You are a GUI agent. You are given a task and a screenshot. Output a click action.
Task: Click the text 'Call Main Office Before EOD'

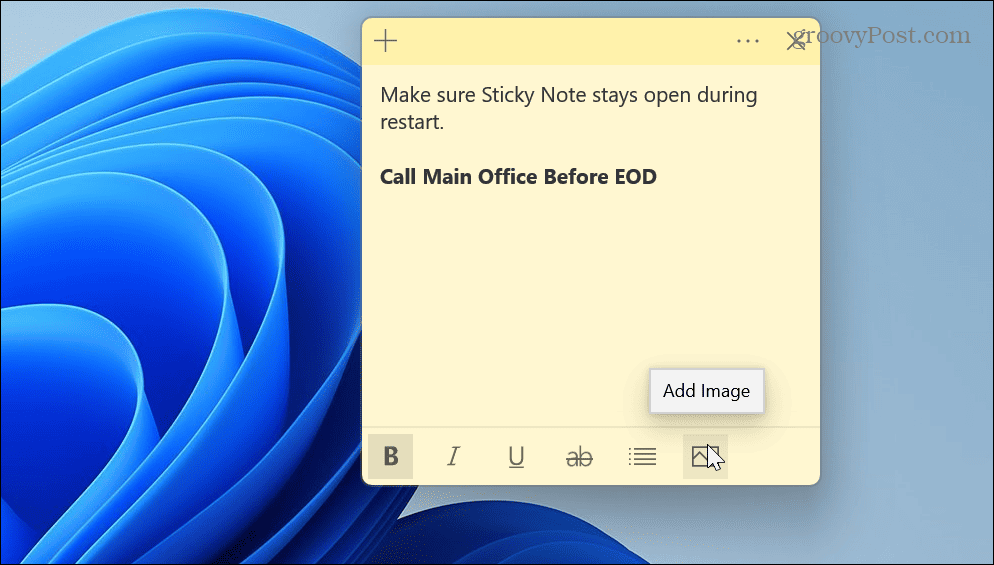518,177
